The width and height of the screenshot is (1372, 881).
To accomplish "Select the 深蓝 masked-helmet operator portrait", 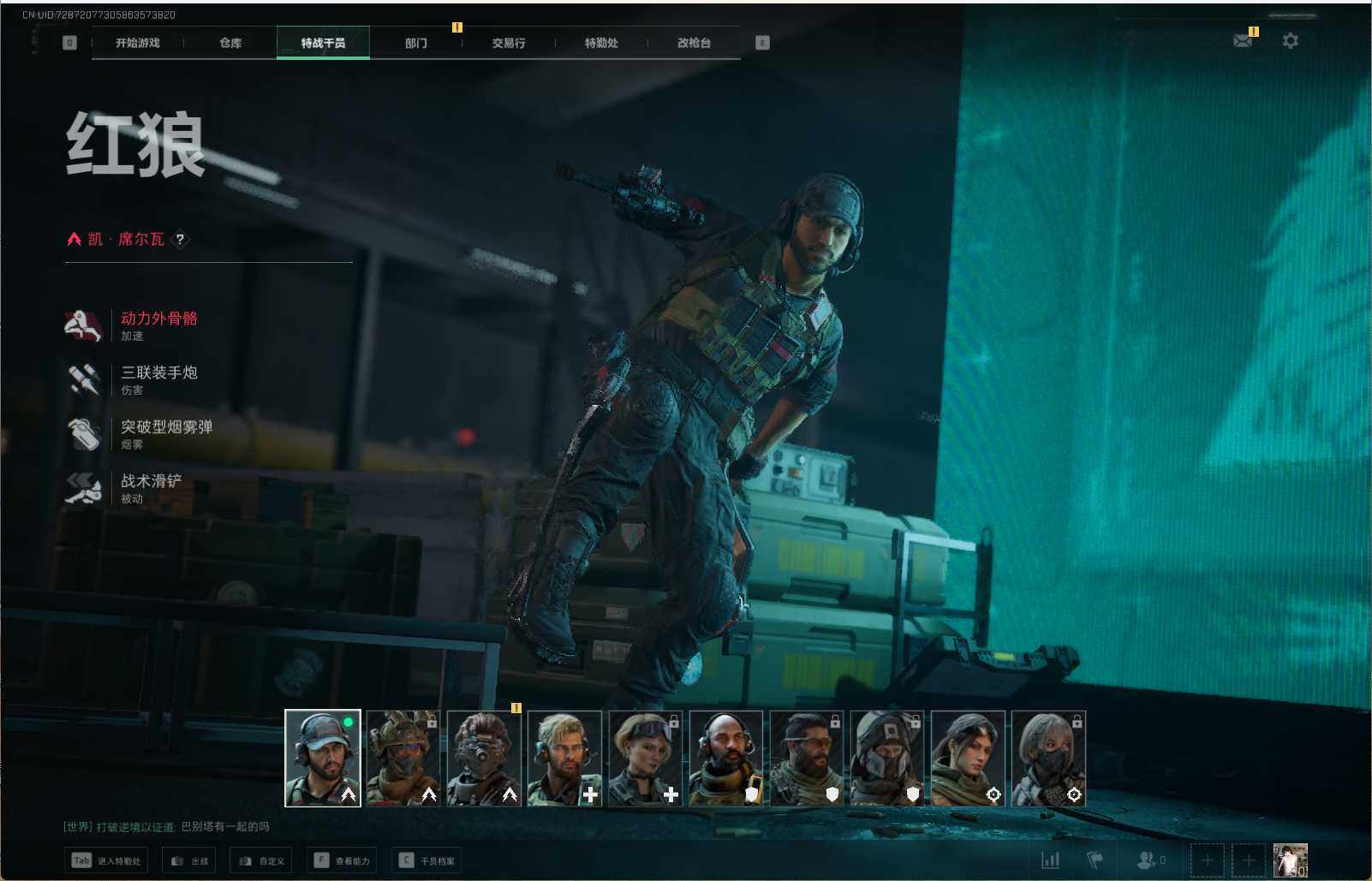I will 886,759.
